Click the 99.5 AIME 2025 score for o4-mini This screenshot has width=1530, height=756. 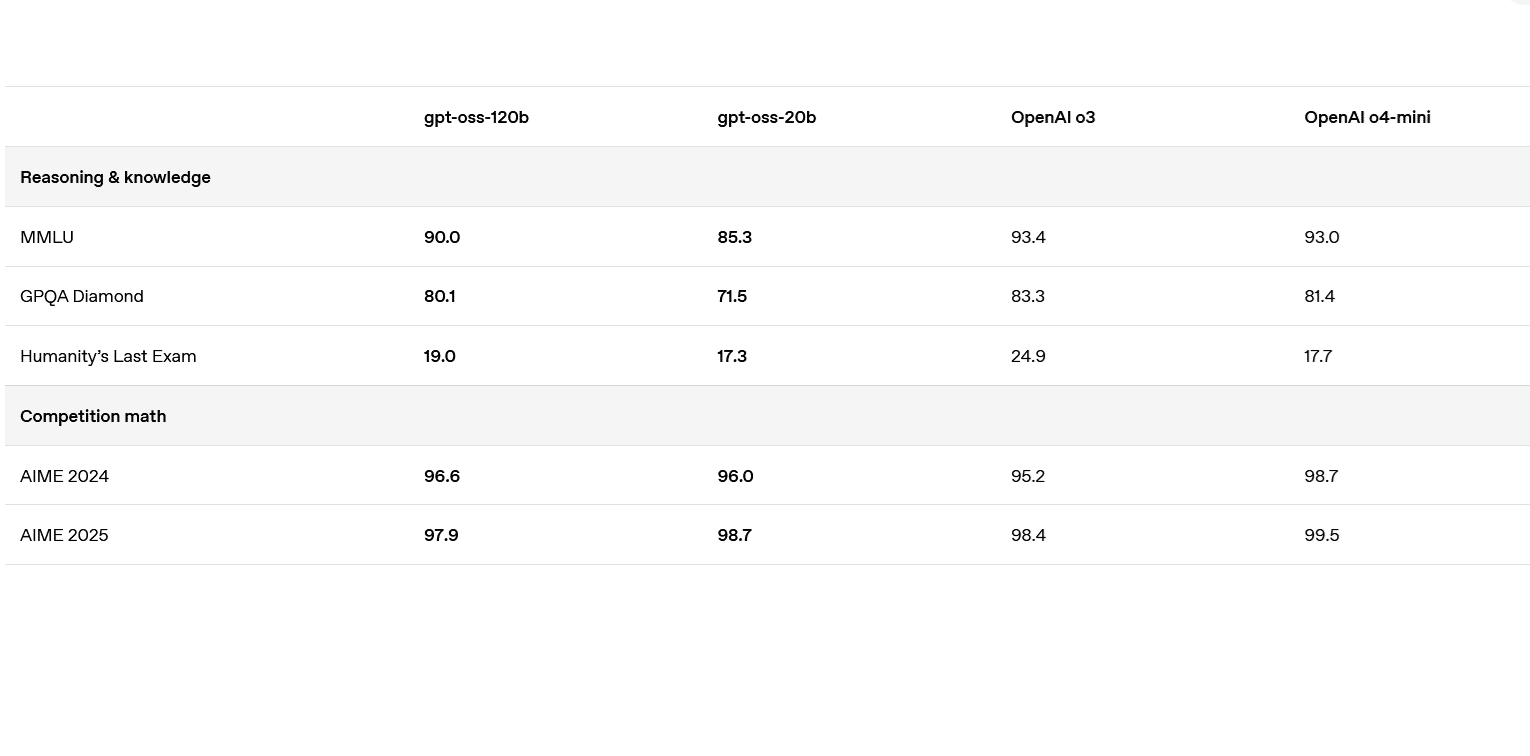[1321, 535]
